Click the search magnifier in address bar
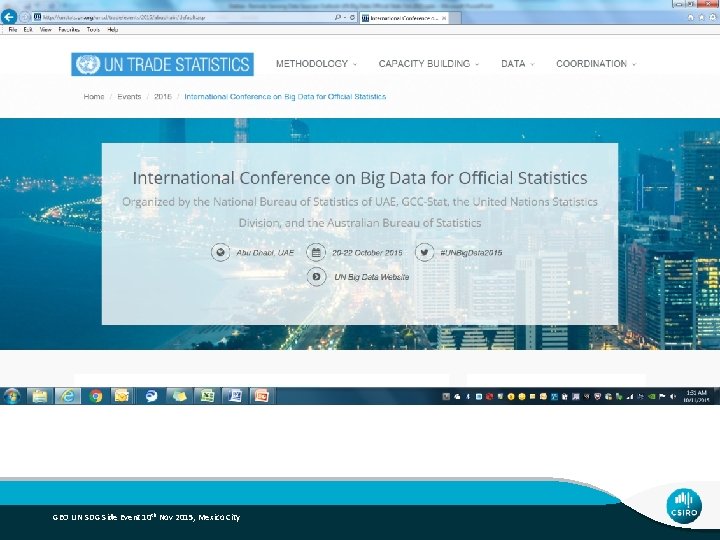720x540 pixels. tap(338, 17)
